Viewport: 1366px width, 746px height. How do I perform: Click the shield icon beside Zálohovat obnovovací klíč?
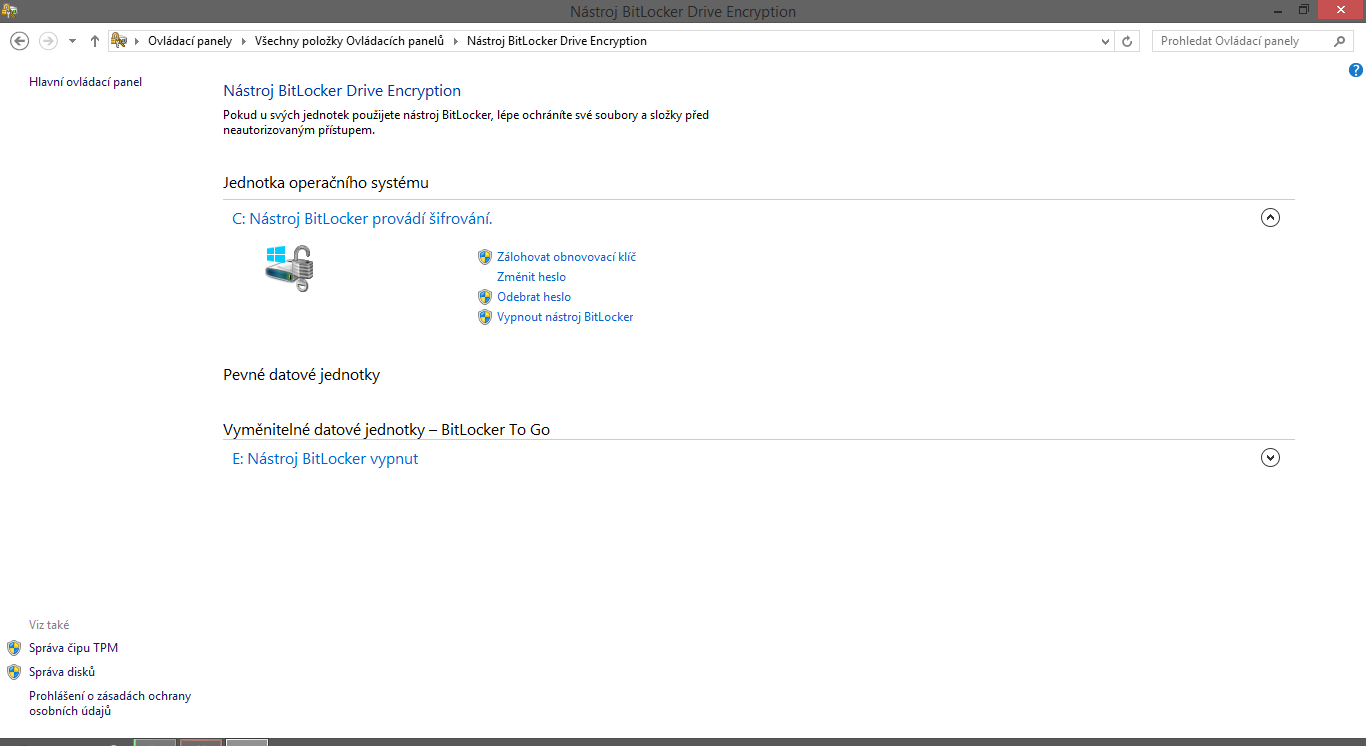(x=486, y=256)
